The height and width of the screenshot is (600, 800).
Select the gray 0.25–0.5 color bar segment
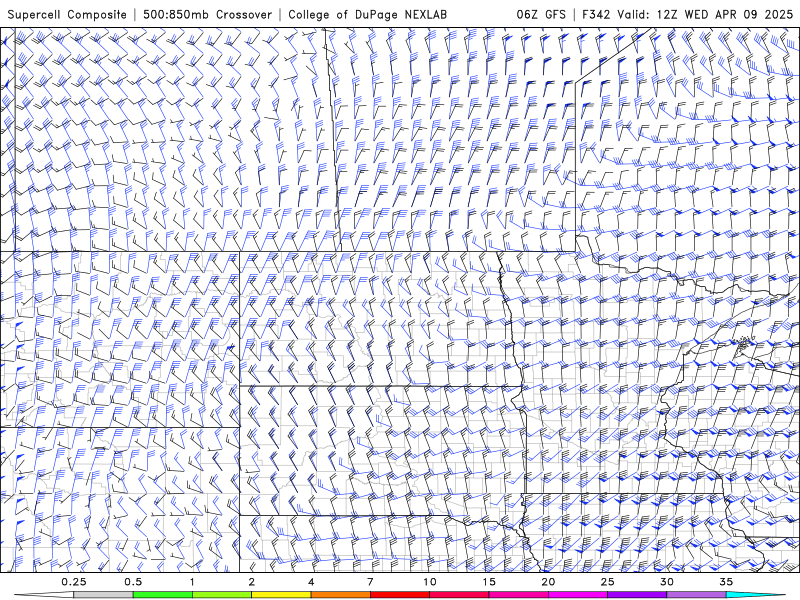(103, 595)
